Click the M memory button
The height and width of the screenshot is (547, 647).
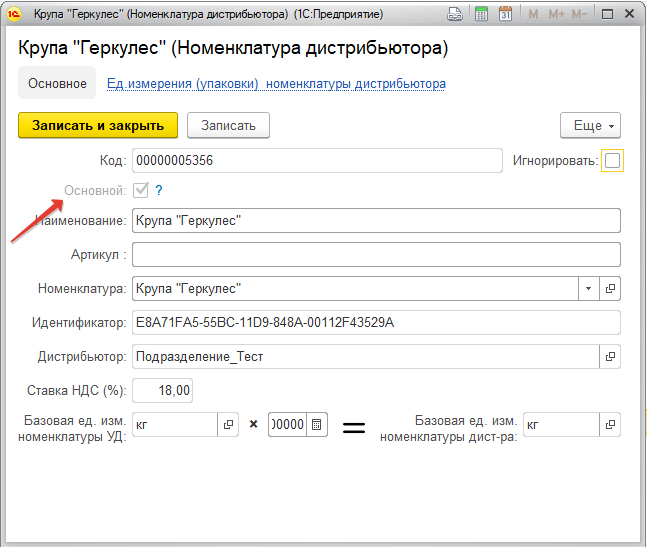(533, 14)
